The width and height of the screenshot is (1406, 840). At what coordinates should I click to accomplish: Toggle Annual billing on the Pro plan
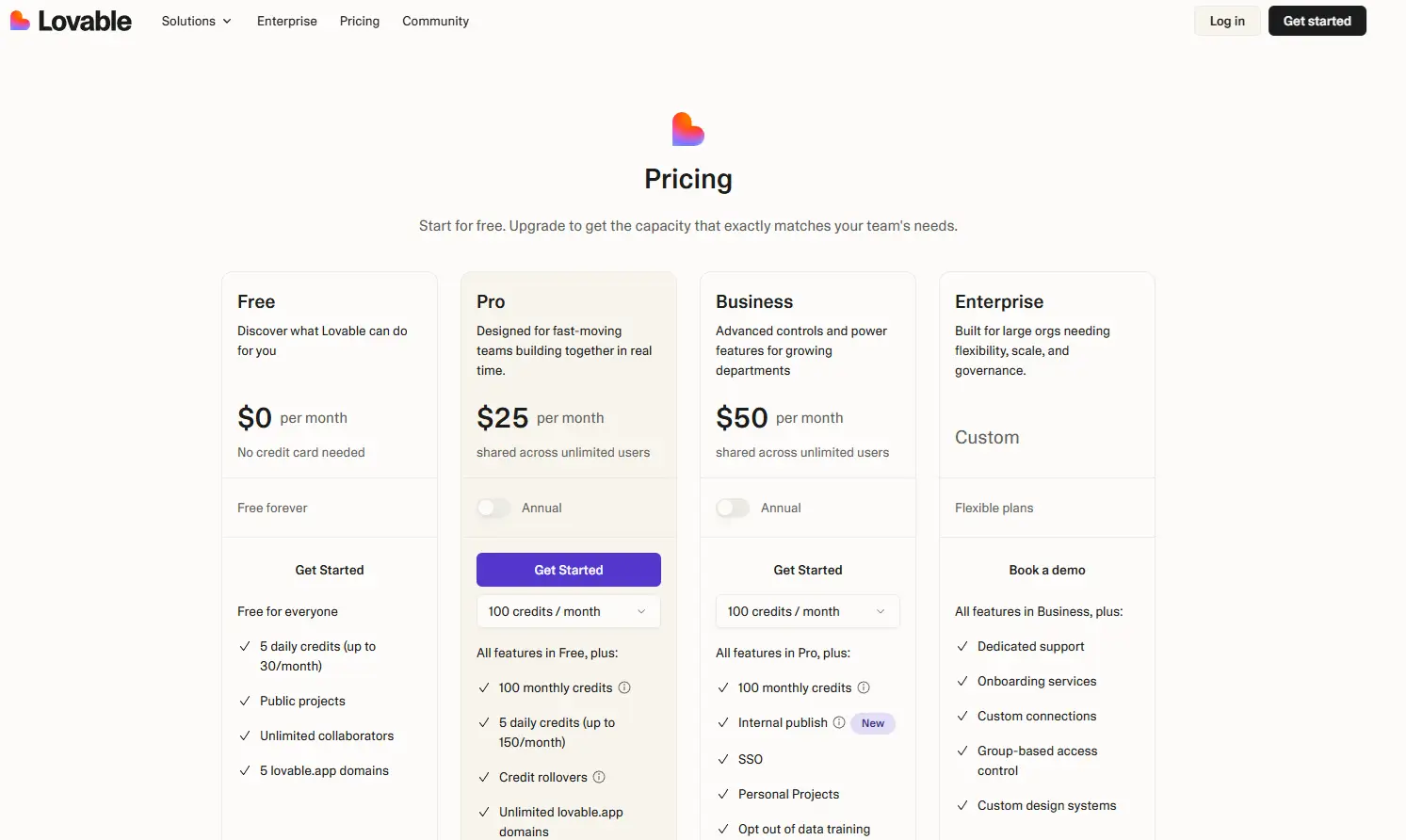point(493,508)
